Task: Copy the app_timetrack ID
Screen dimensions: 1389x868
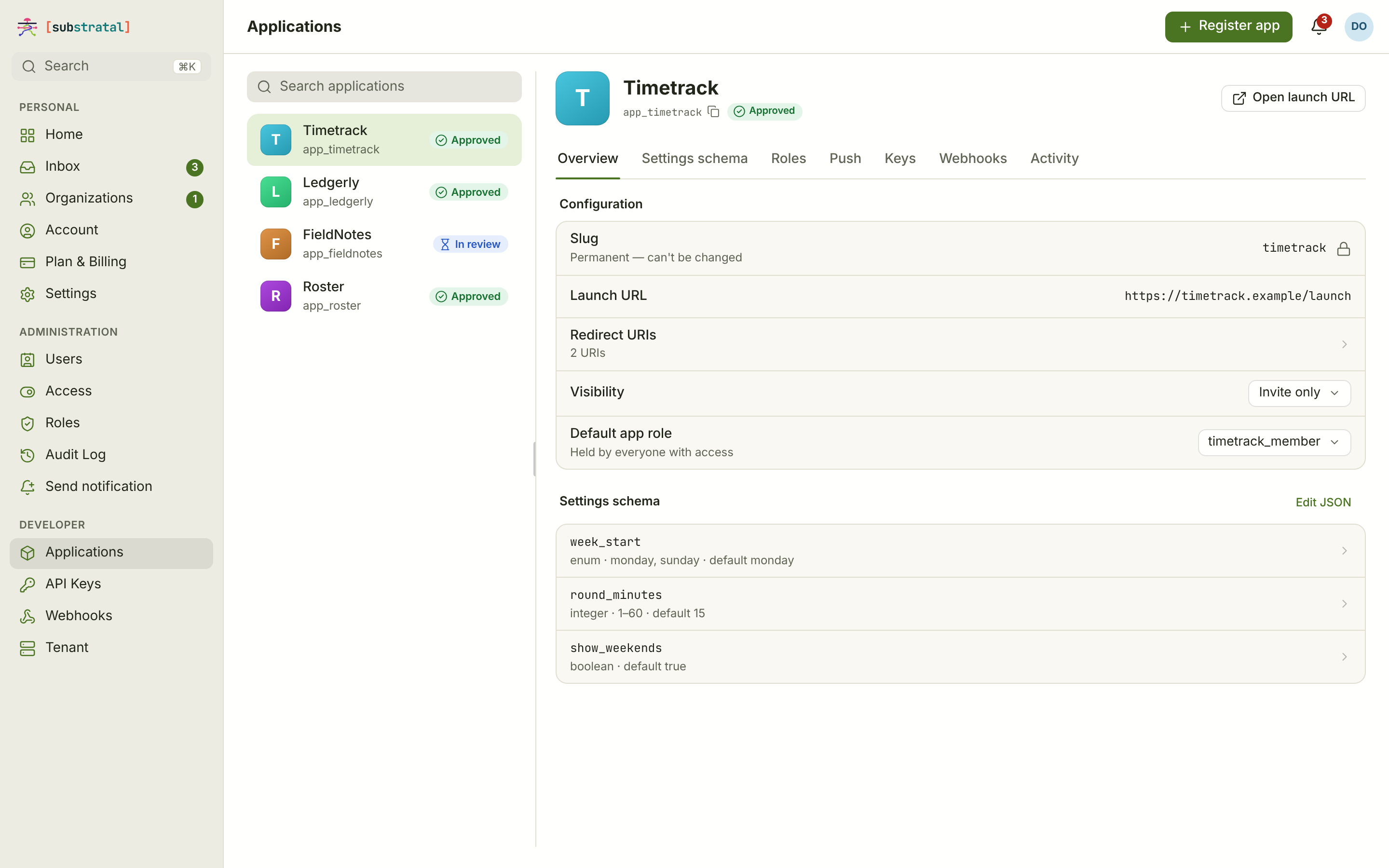Action: [713, 111]
